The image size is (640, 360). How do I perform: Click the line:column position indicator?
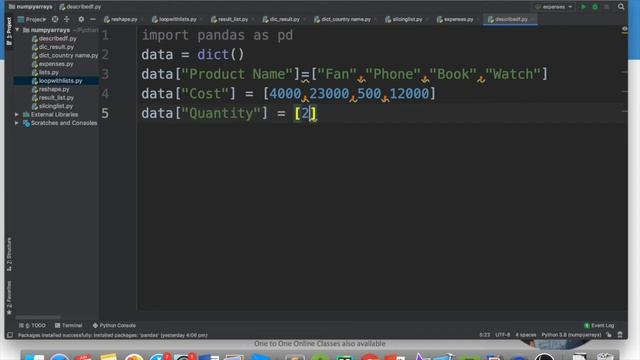[484, 335]
